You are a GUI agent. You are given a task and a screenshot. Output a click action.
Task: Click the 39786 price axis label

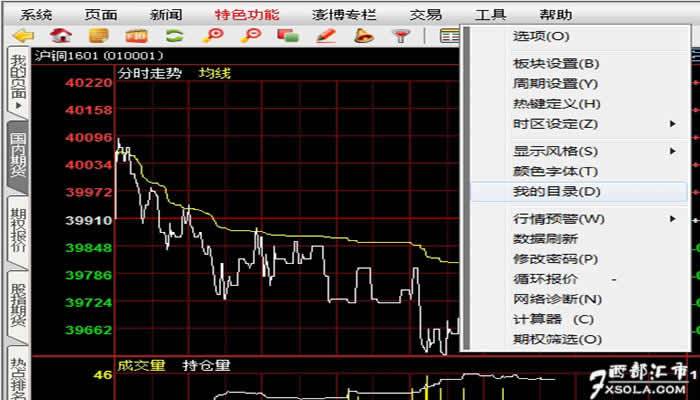tap(89, 275)
